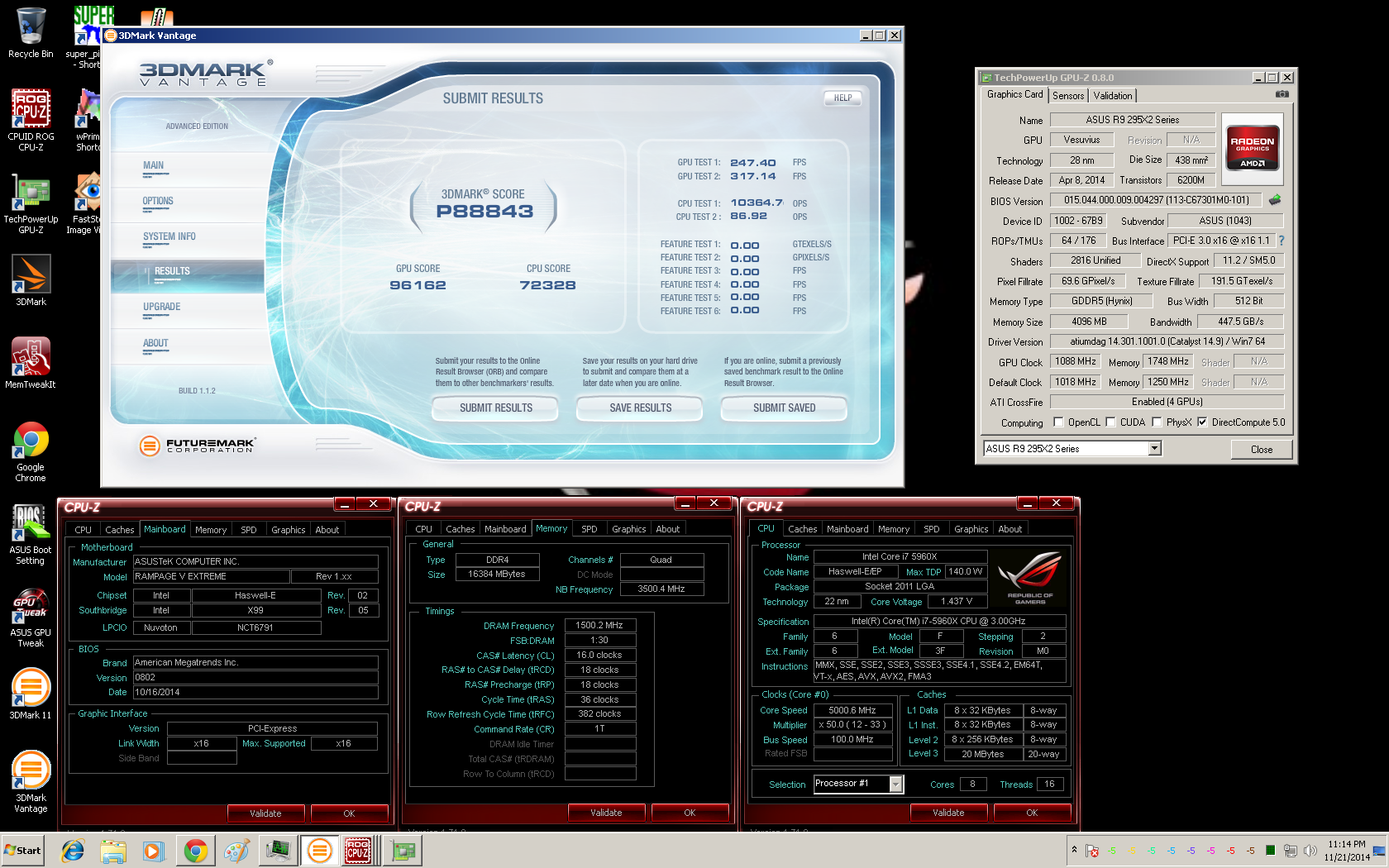Viewport: 1389px width, 868px height.
Task: Open the CPU tab in the left CPU-Z window
Action: point(83,530)
